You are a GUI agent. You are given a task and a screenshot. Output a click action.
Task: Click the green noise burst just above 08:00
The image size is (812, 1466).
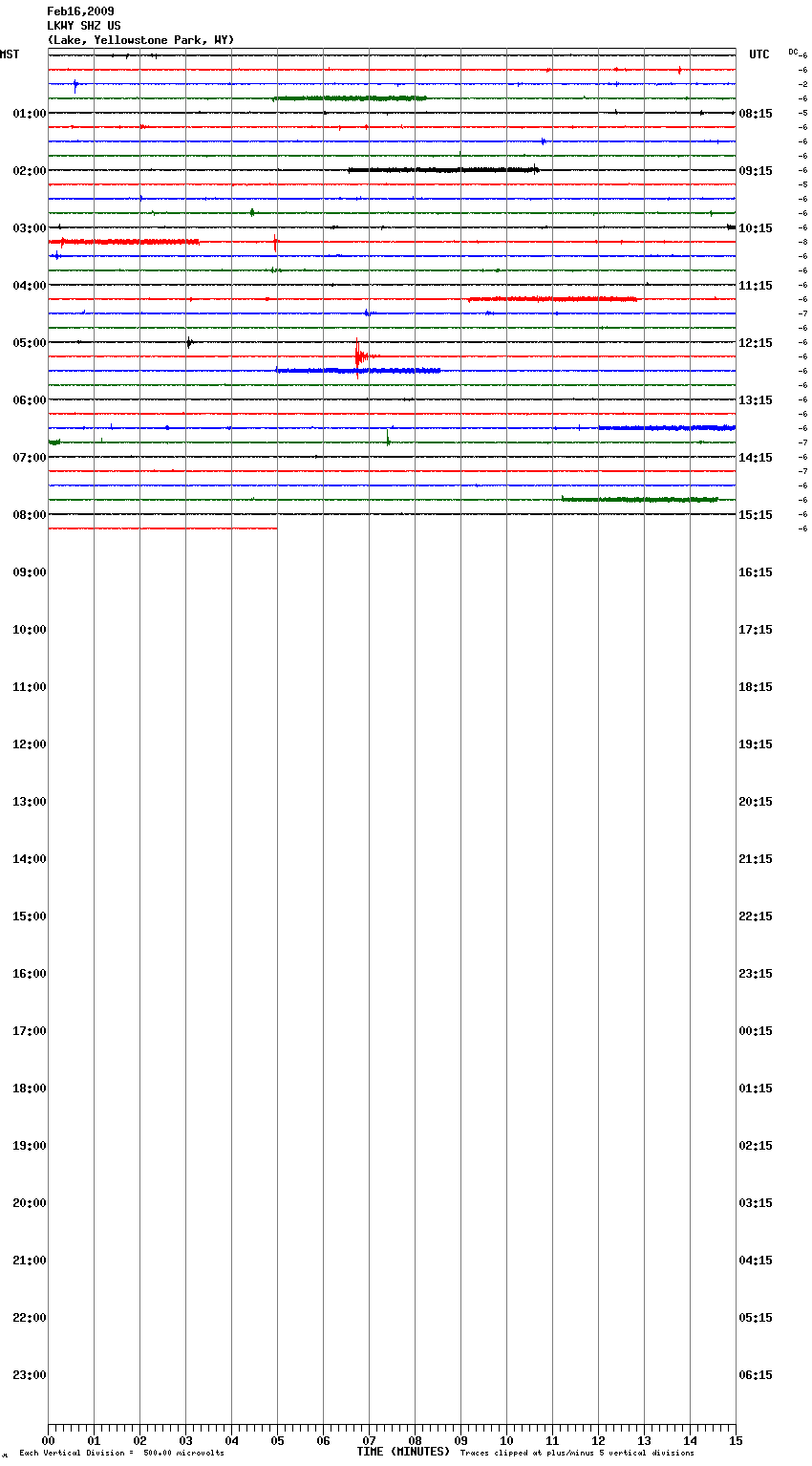tap(640, 499)
